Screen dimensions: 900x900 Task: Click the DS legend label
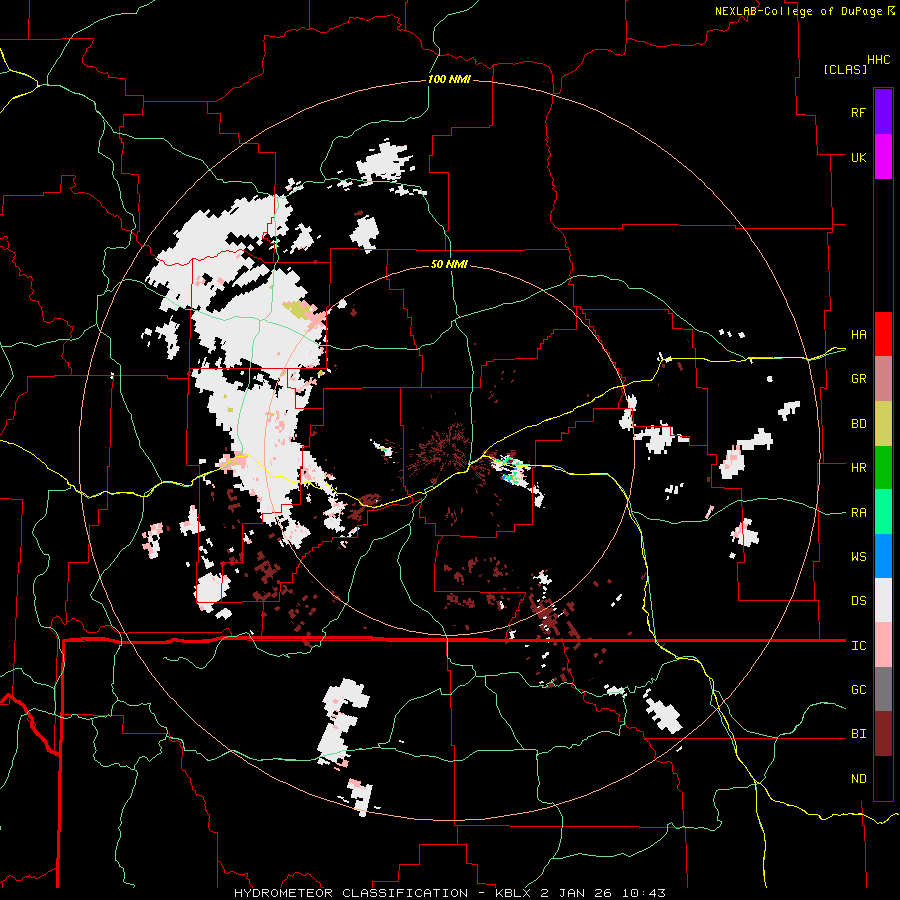(858, 601)
